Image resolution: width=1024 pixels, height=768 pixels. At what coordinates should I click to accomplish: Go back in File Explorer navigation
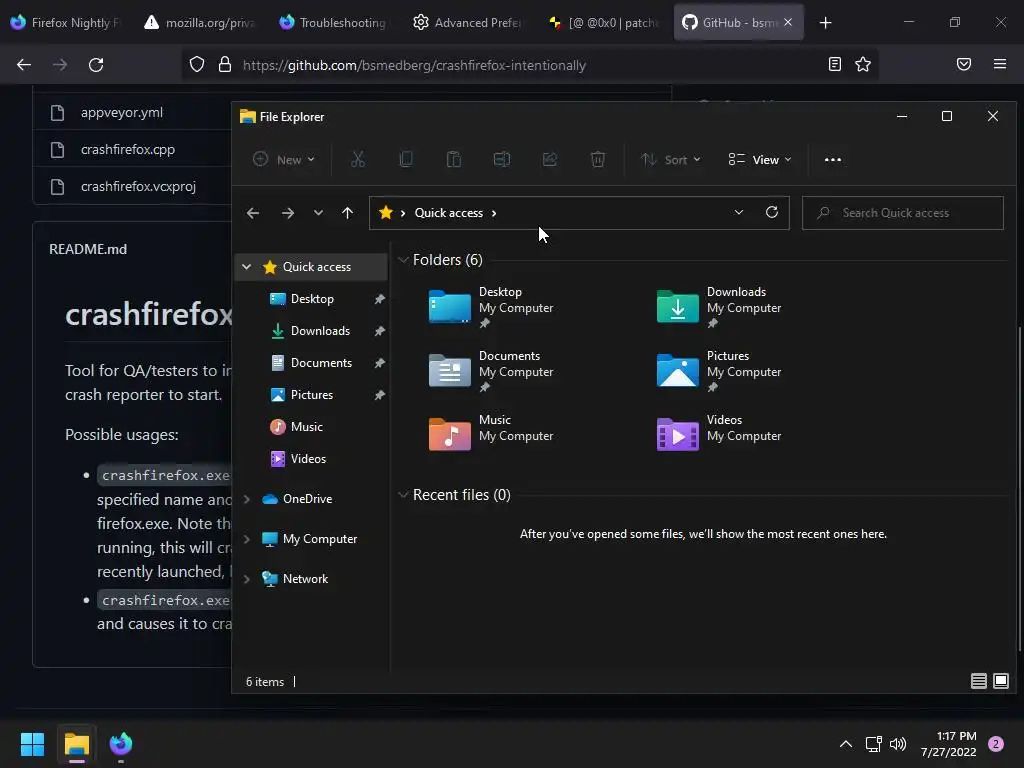click(x=253, y=213)
